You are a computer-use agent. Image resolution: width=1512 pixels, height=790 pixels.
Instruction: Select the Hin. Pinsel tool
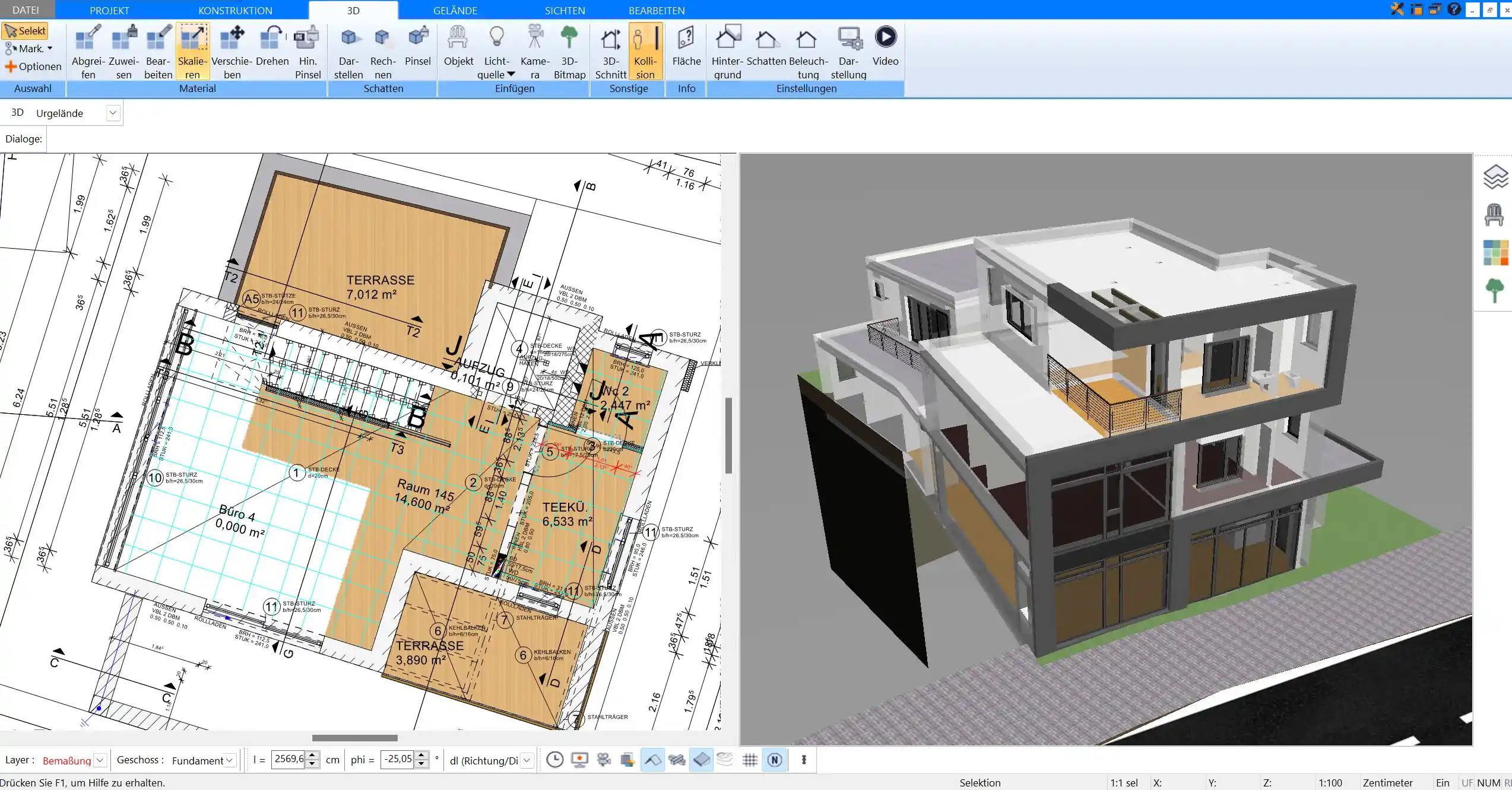coord(308,52)
